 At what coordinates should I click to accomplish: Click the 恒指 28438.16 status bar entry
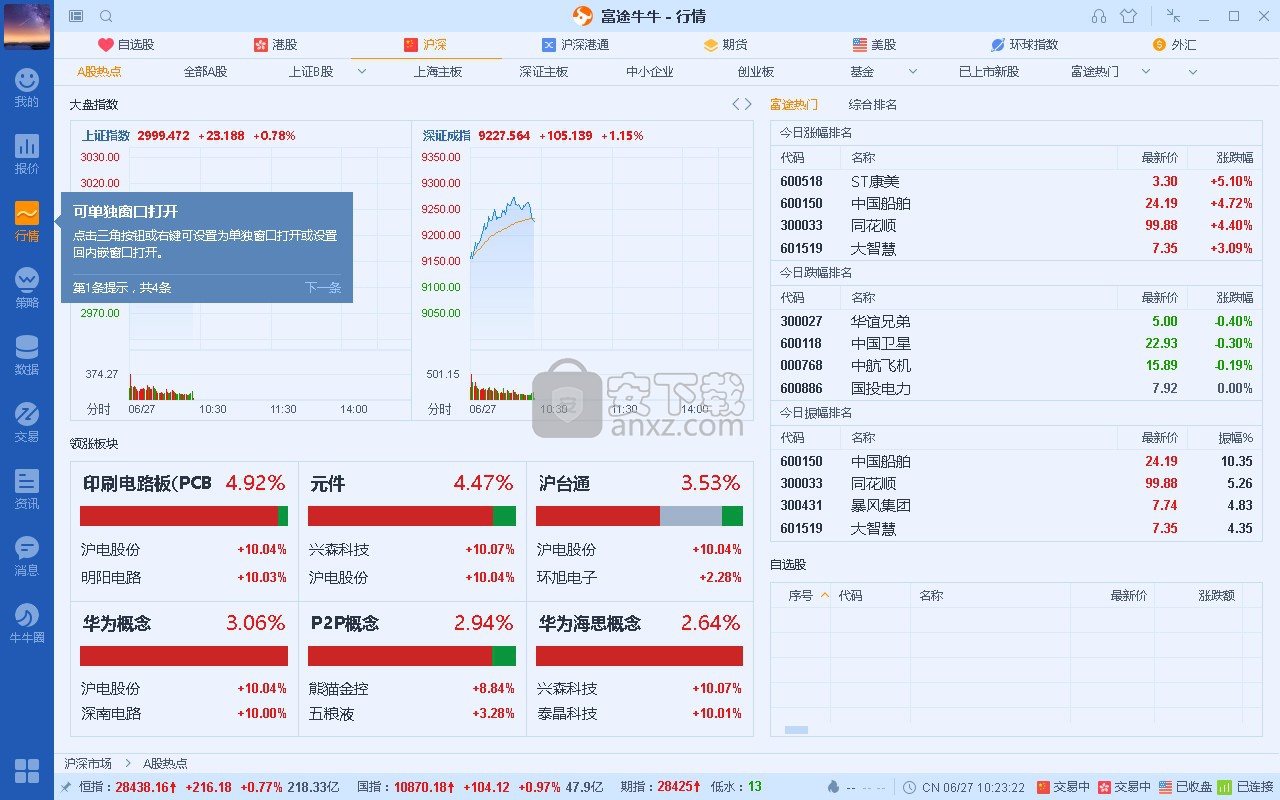(129, 787)
